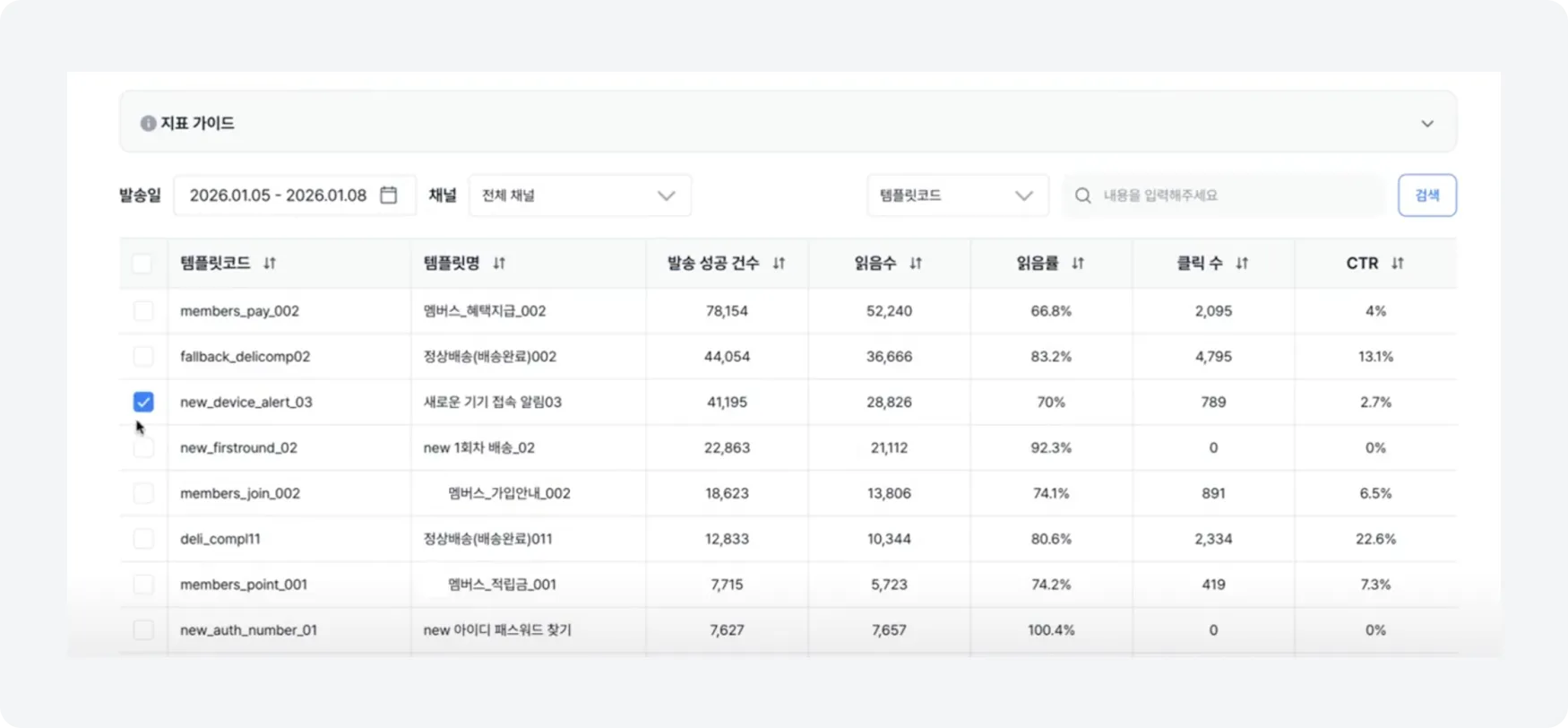Click the 발송일 label
The width and height of the screenshot is (1568, 728).
(140, 195)
